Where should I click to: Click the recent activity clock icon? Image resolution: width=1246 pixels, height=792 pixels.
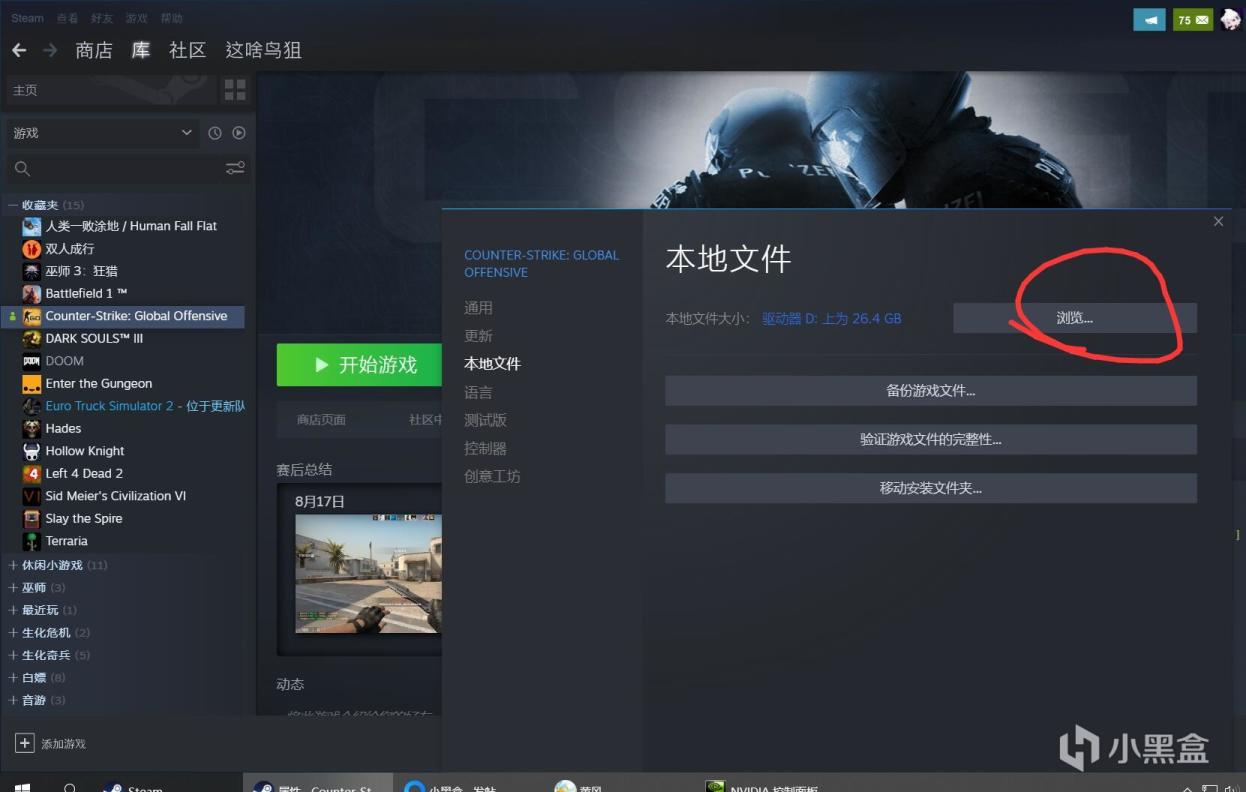pos(215,133)
